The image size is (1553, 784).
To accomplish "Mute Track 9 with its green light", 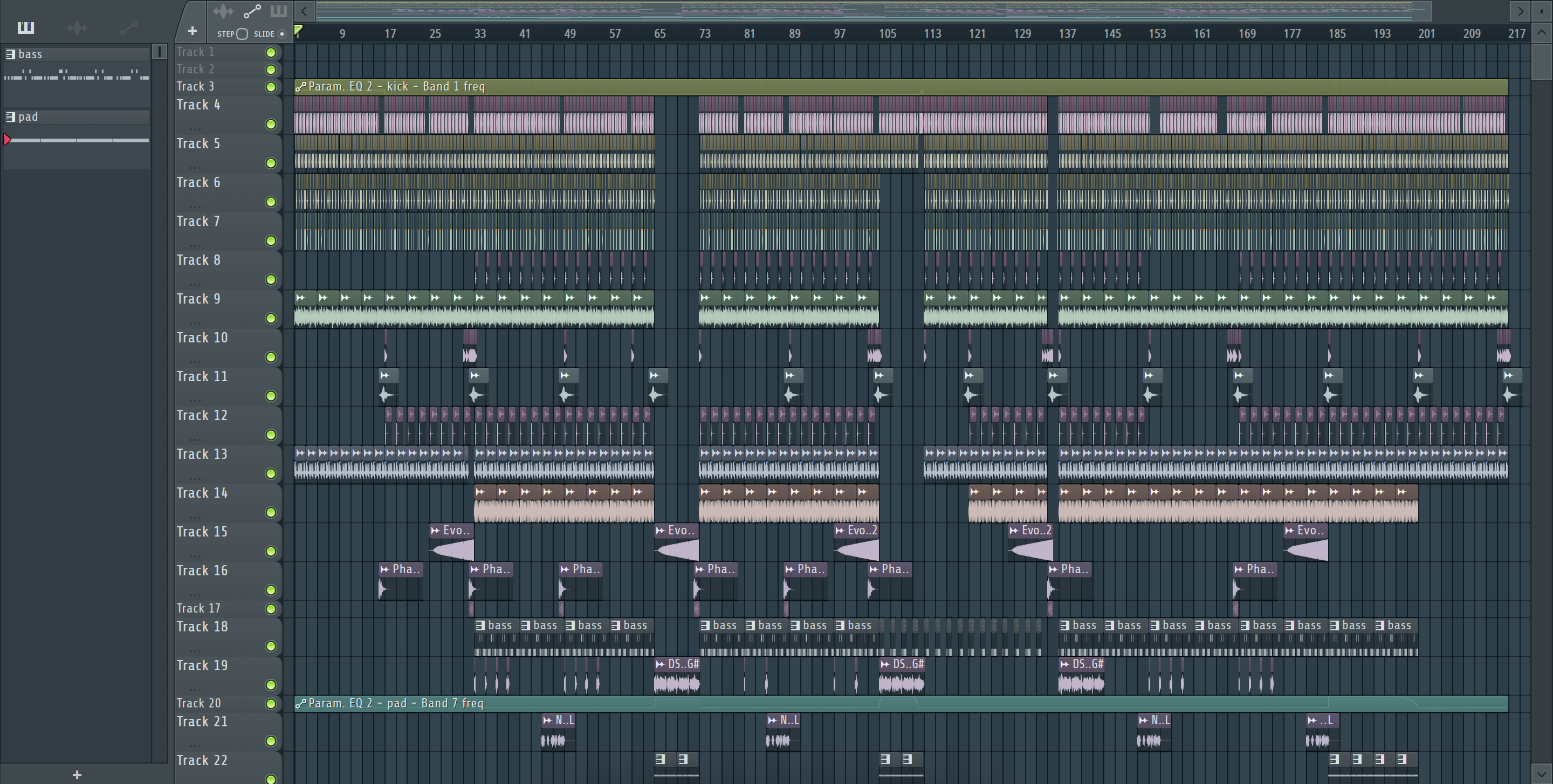I will [271, 318].
